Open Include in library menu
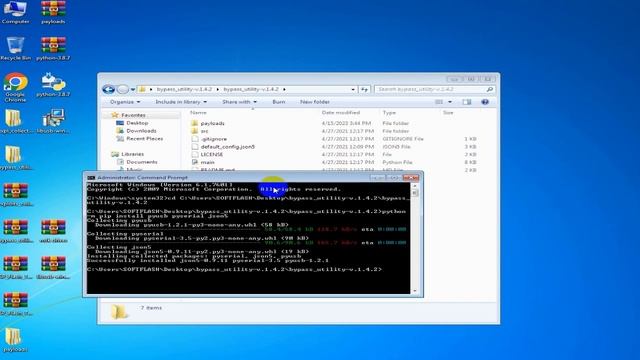The width and height of the screenshot is (640, 360). [x=181, y=102]
